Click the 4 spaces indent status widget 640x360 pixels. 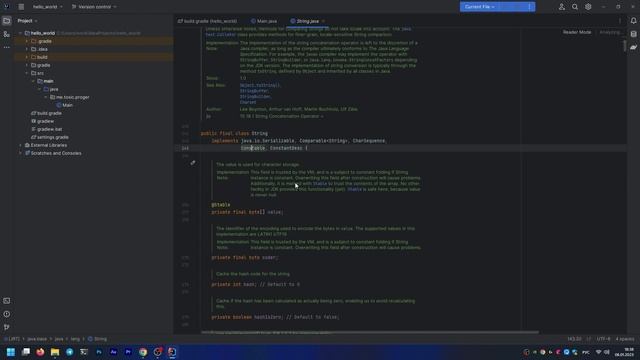pyautogui.click(x=625, y=339)
